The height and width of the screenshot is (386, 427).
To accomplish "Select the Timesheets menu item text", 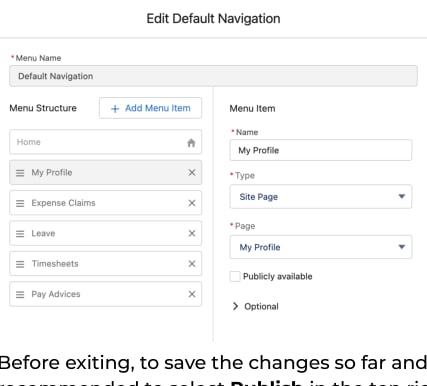I will (55, 264).
